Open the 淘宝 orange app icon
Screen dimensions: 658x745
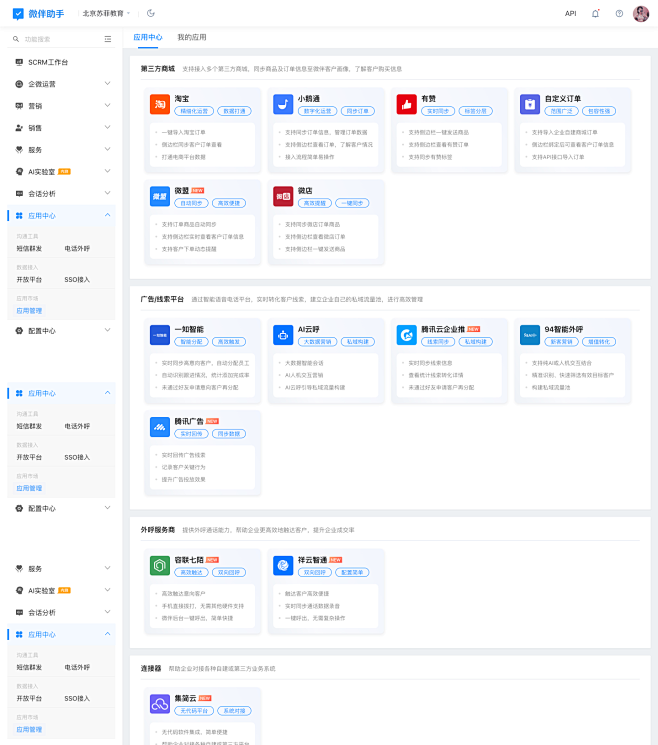tap(160, 105)
